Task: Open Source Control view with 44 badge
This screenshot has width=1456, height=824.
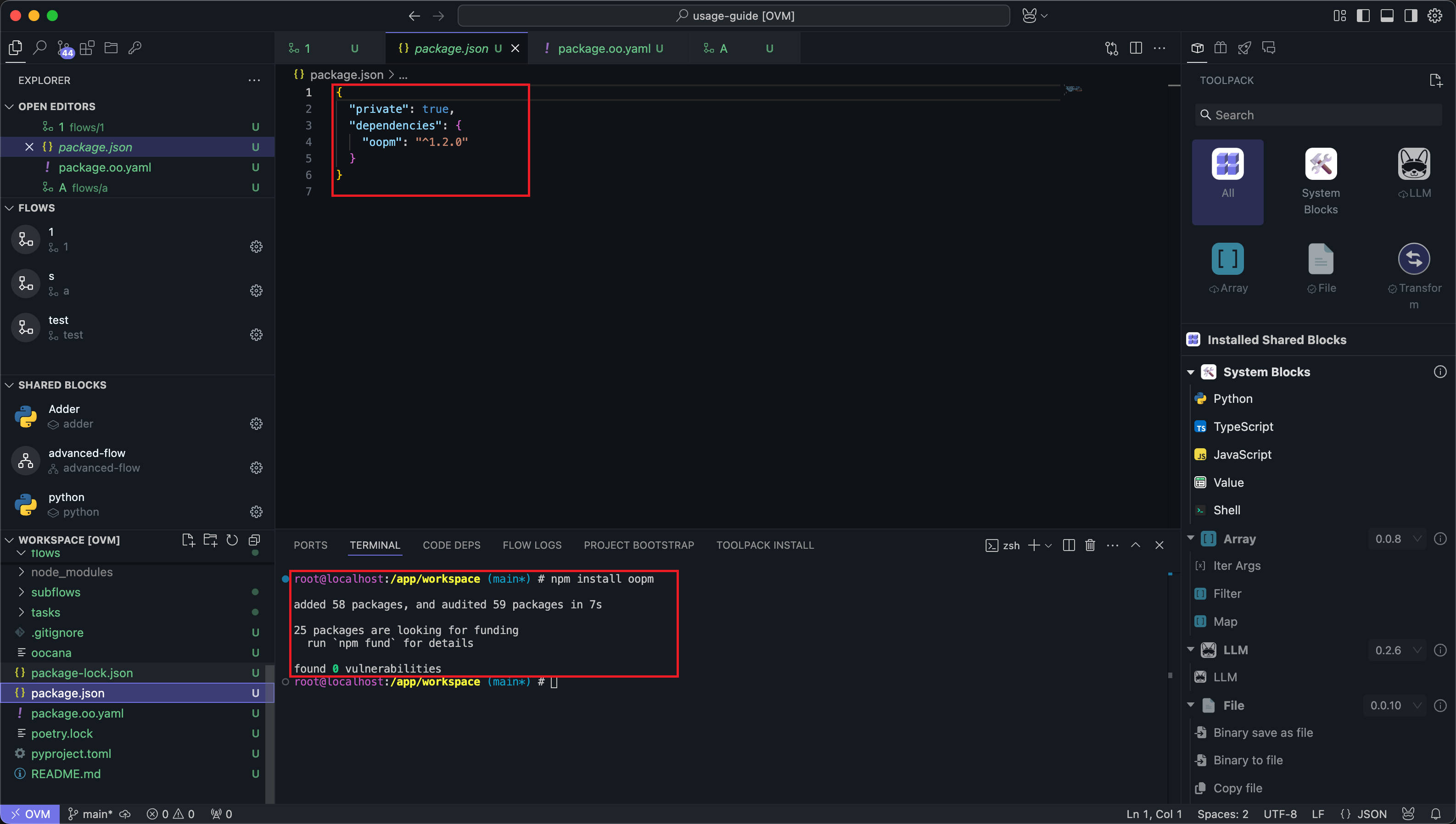Action: pyautogui.click(x=64, y=48)
